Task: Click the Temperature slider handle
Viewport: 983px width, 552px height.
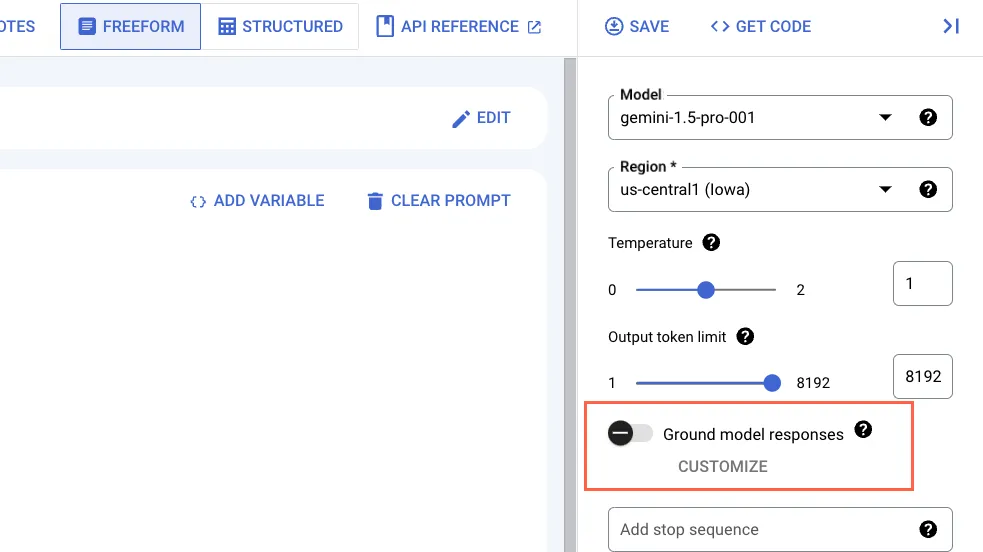Action: [x=706, y=290]
